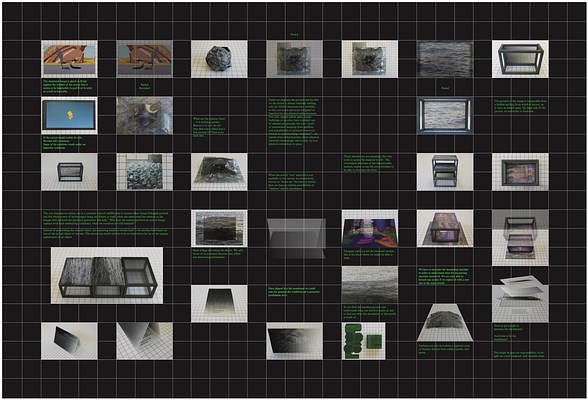588x400 pixels.
Task: Click the framed purple picture on grid
Action: click(520, 172)
